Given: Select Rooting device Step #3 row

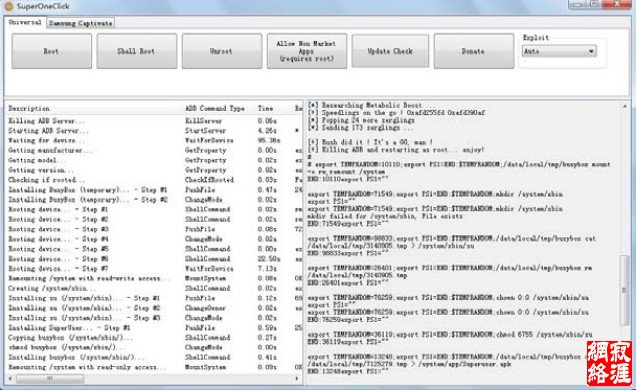Looking at the screenshot, I should click(x=154, y=229).
